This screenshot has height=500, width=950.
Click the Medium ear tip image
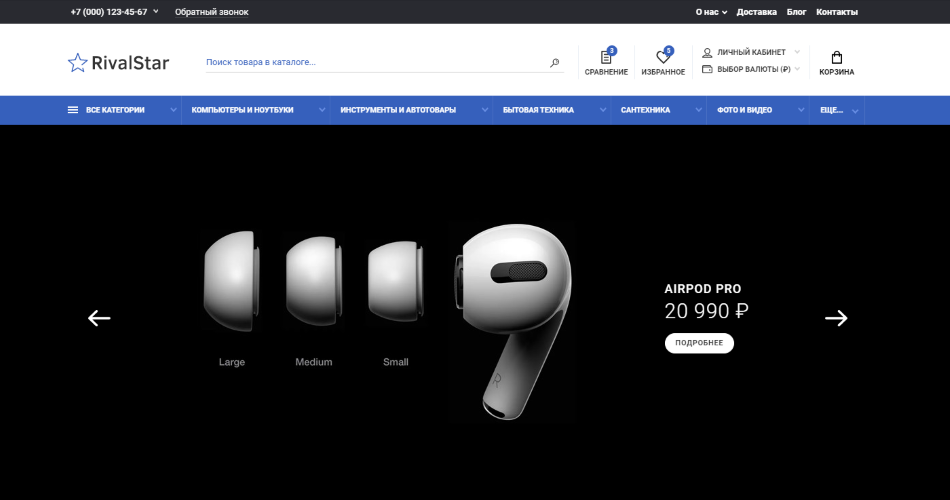point(314,281)
